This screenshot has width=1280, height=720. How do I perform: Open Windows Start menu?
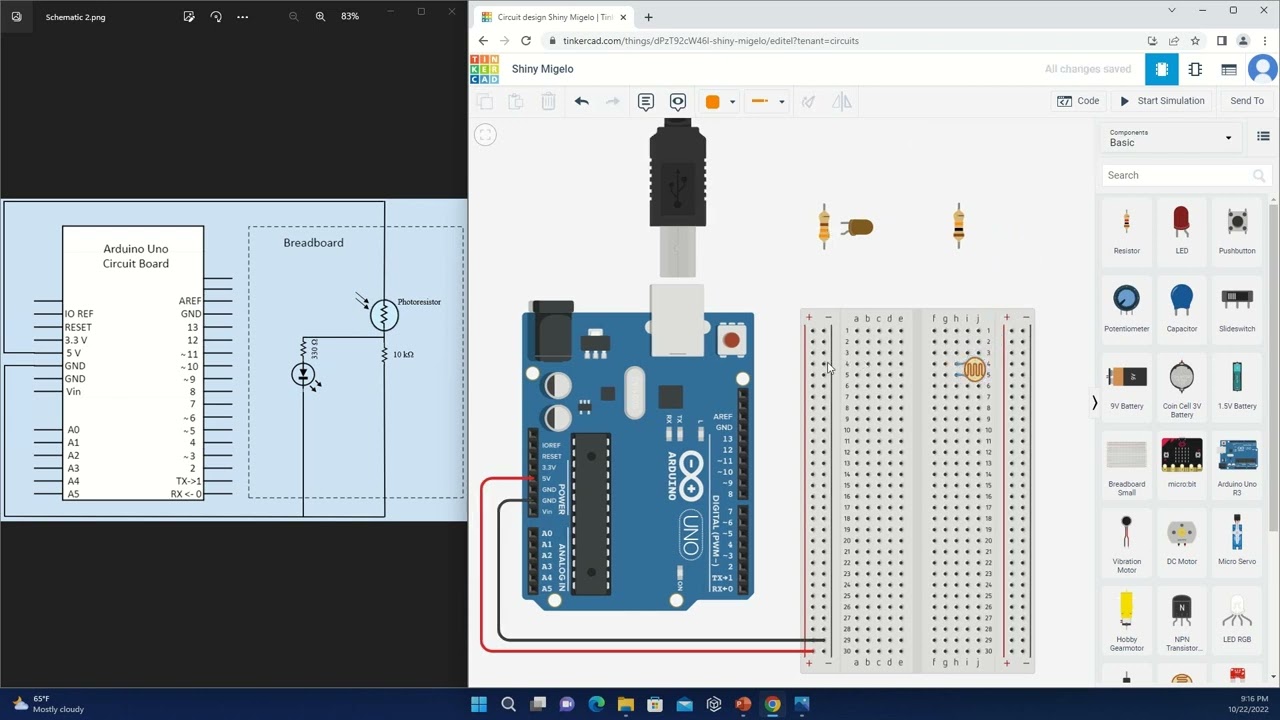(x=479, y=704)
